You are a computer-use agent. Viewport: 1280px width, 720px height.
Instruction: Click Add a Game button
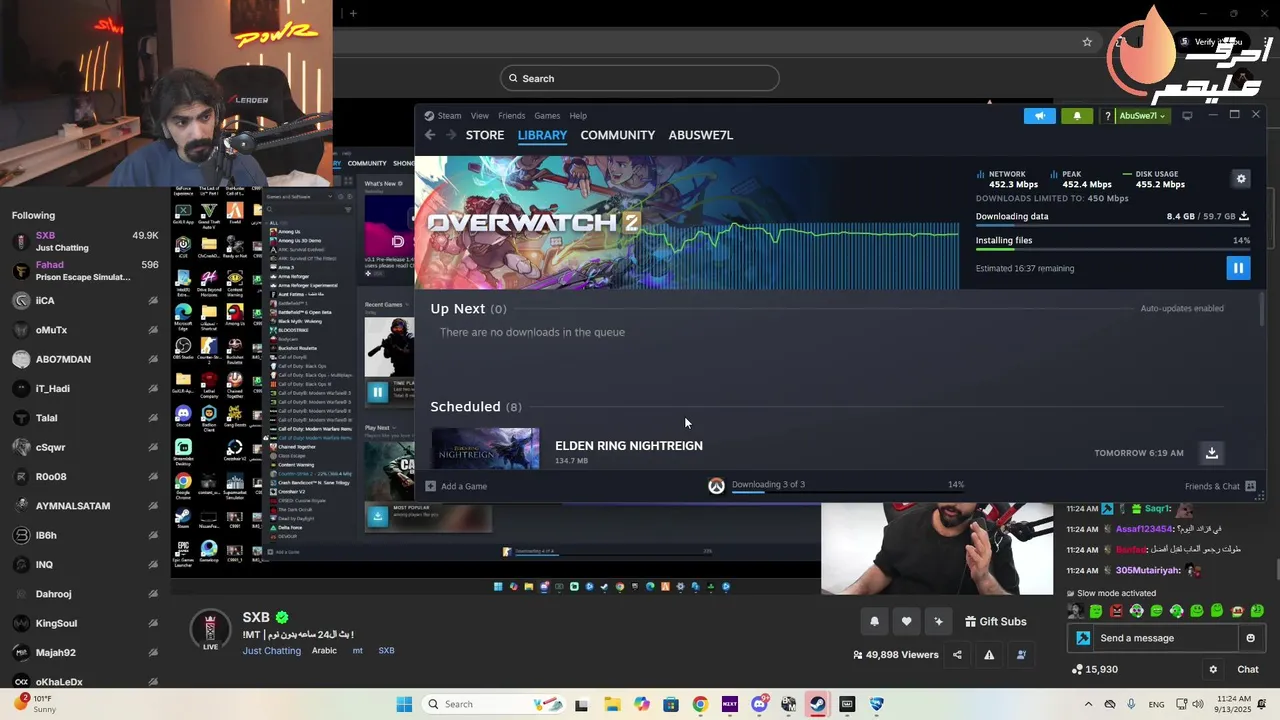(x=457, y=486)
